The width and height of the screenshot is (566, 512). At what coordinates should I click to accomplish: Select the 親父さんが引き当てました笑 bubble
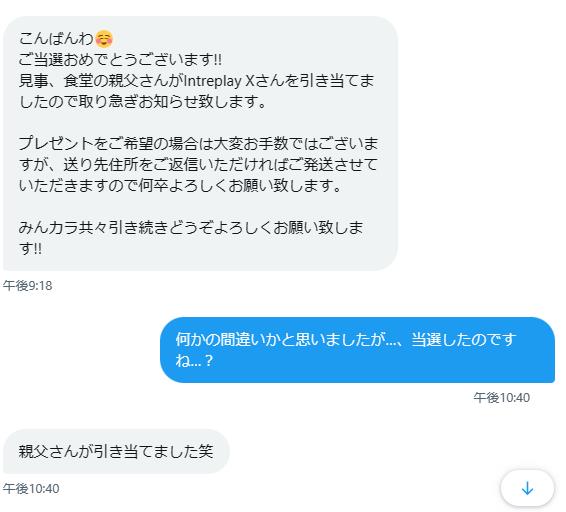coord(116,451)
